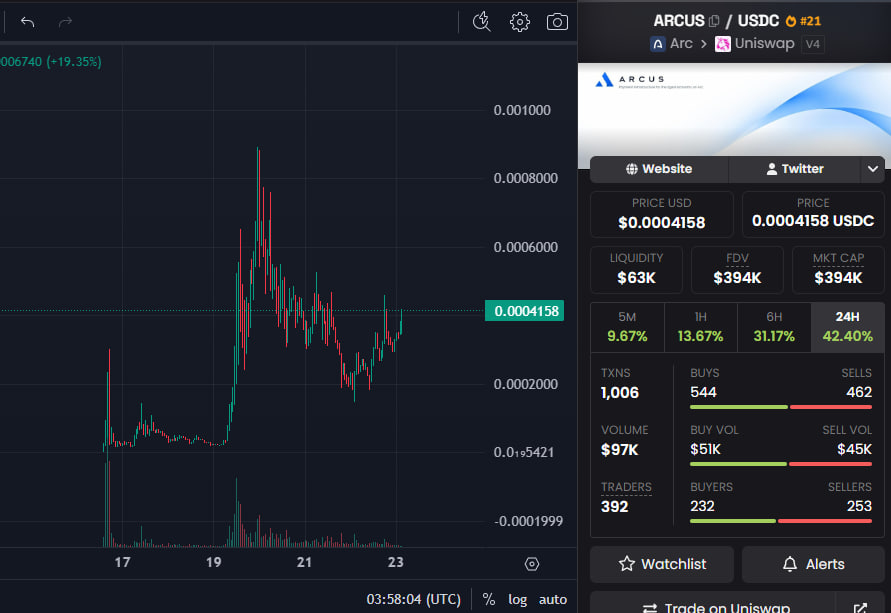The image size is (891, 613).
Task: Select the 1H timeframe tab
Action: [x=701, y=327]
